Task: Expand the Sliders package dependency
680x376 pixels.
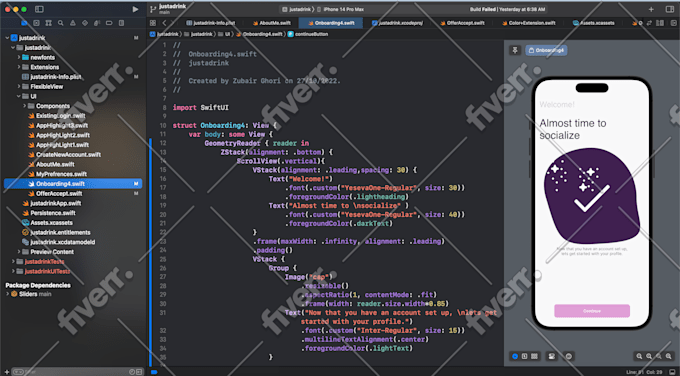Action: click(7, 294)
